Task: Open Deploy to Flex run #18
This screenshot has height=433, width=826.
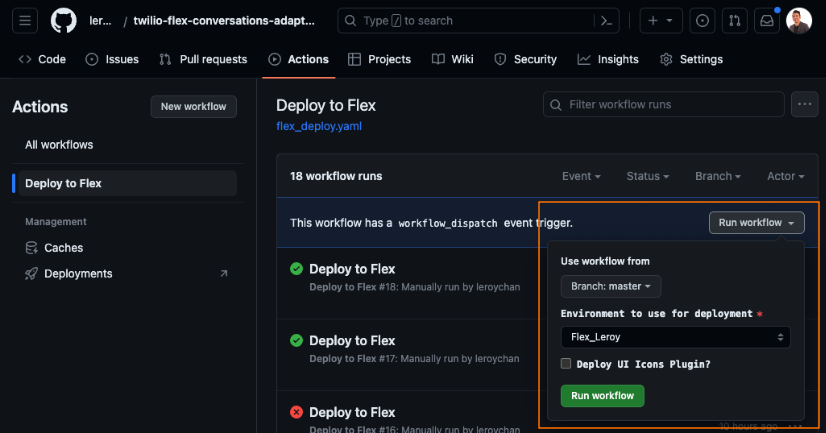Action: pos(352,269)
